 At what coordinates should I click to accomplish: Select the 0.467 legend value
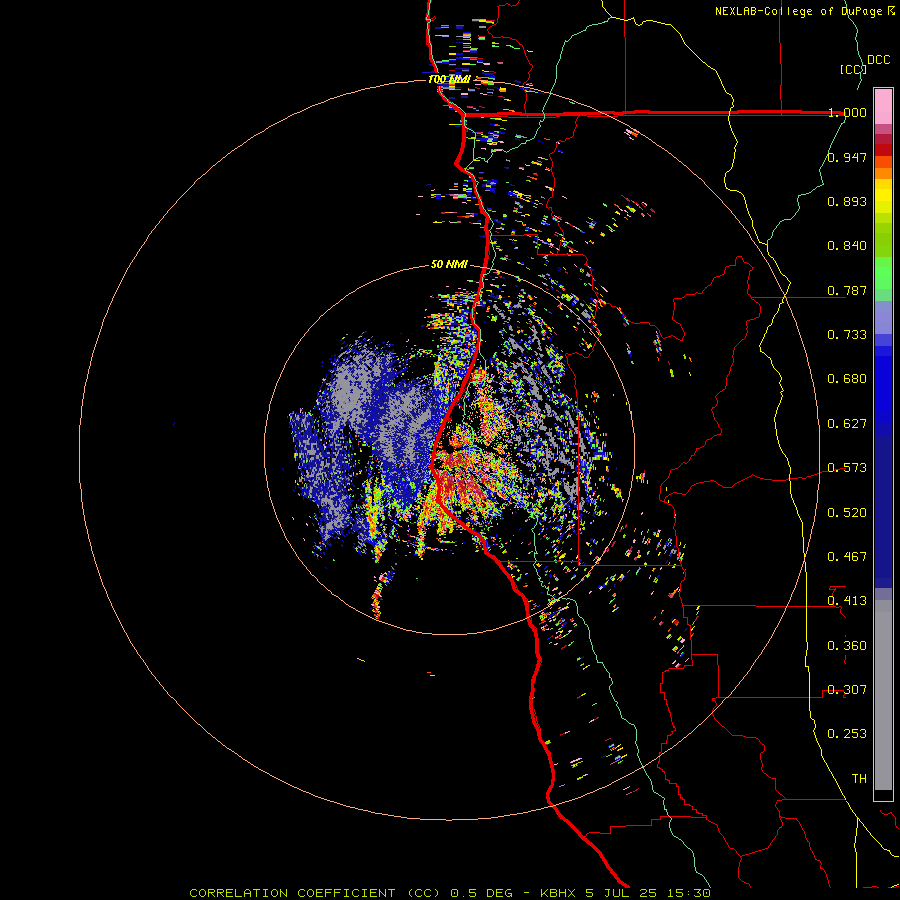pos(847,557)
